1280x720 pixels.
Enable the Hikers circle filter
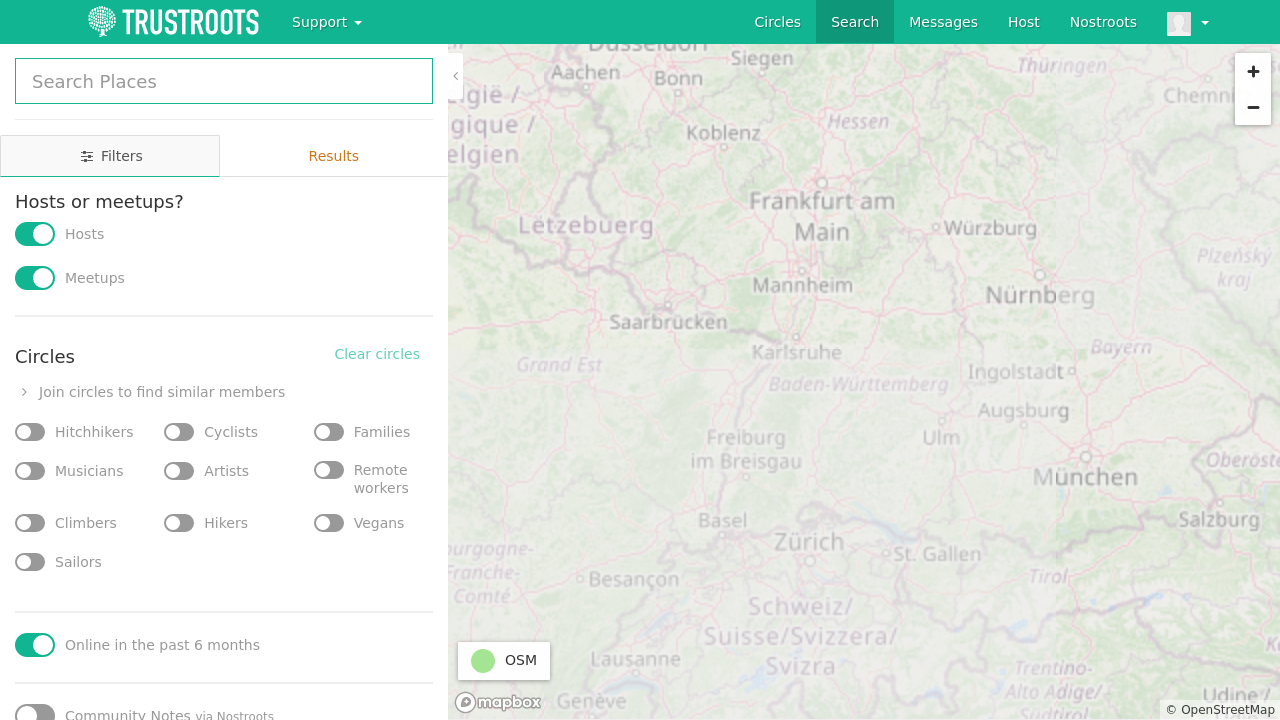179,523
